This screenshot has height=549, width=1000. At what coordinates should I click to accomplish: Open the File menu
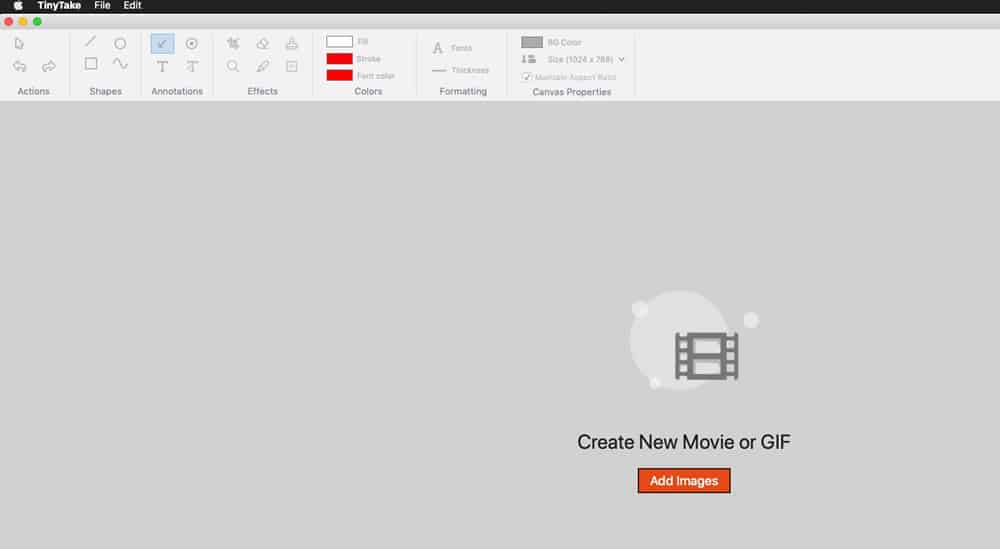(x=102, y=5)
